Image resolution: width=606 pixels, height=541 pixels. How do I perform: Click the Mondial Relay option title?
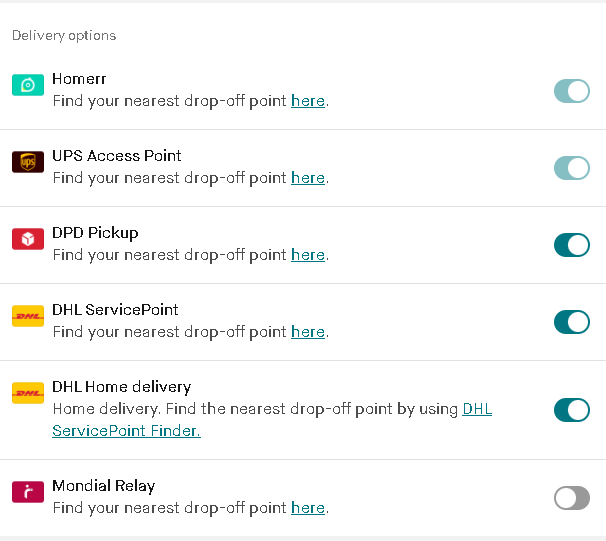click(x=104, y=486)
